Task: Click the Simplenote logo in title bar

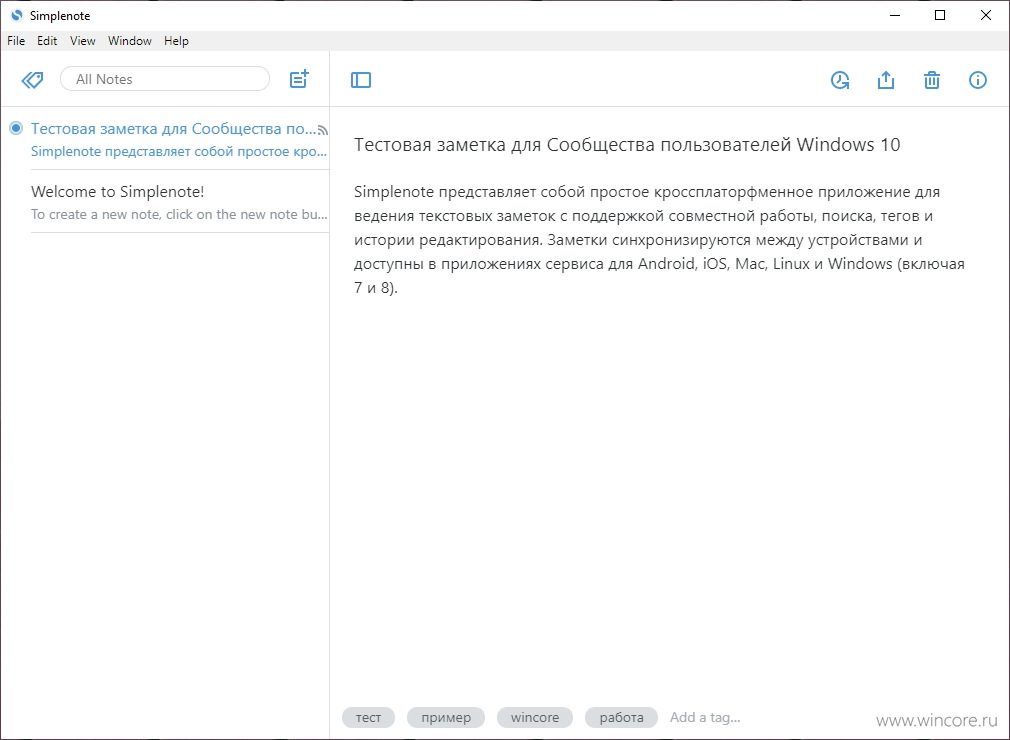Action: tap(17, 15)
